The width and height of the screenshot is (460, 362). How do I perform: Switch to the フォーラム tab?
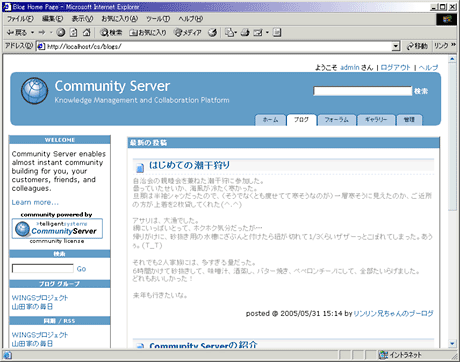click(x=337, y=120)
